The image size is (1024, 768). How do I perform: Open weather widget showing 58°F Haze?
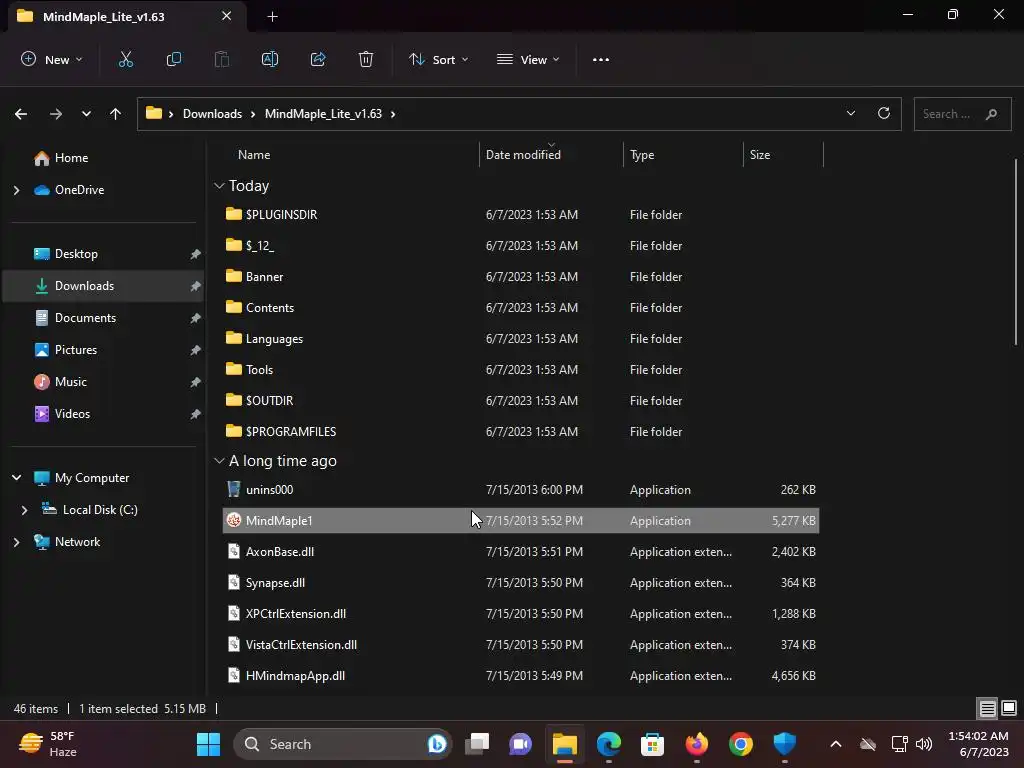click(47, 744)
